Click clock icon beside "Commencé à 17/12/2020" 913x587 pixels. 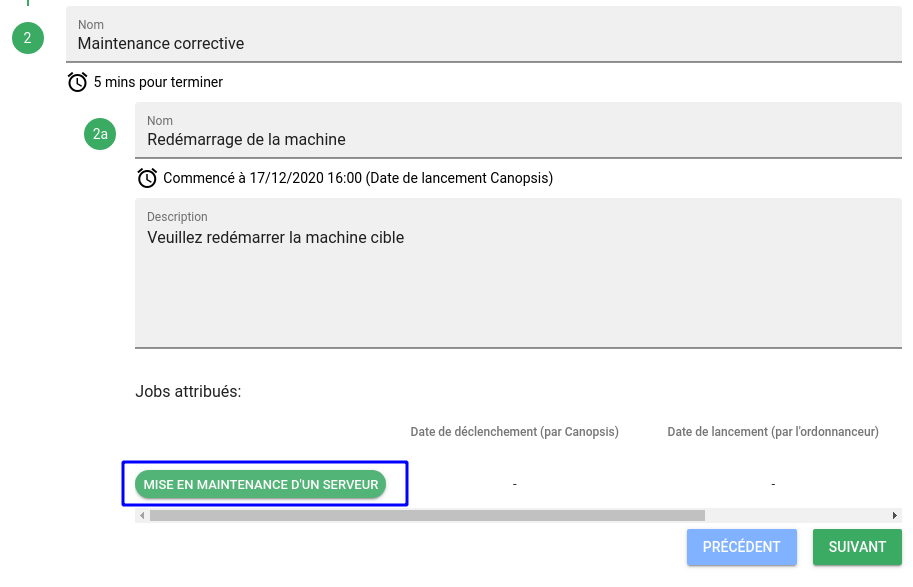point(147,178)
